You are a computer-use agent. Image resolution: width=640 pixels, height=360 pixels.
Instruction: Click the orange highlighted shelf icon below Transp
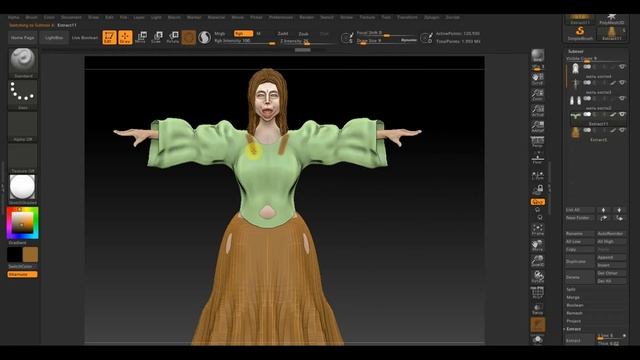coord(538,325)
